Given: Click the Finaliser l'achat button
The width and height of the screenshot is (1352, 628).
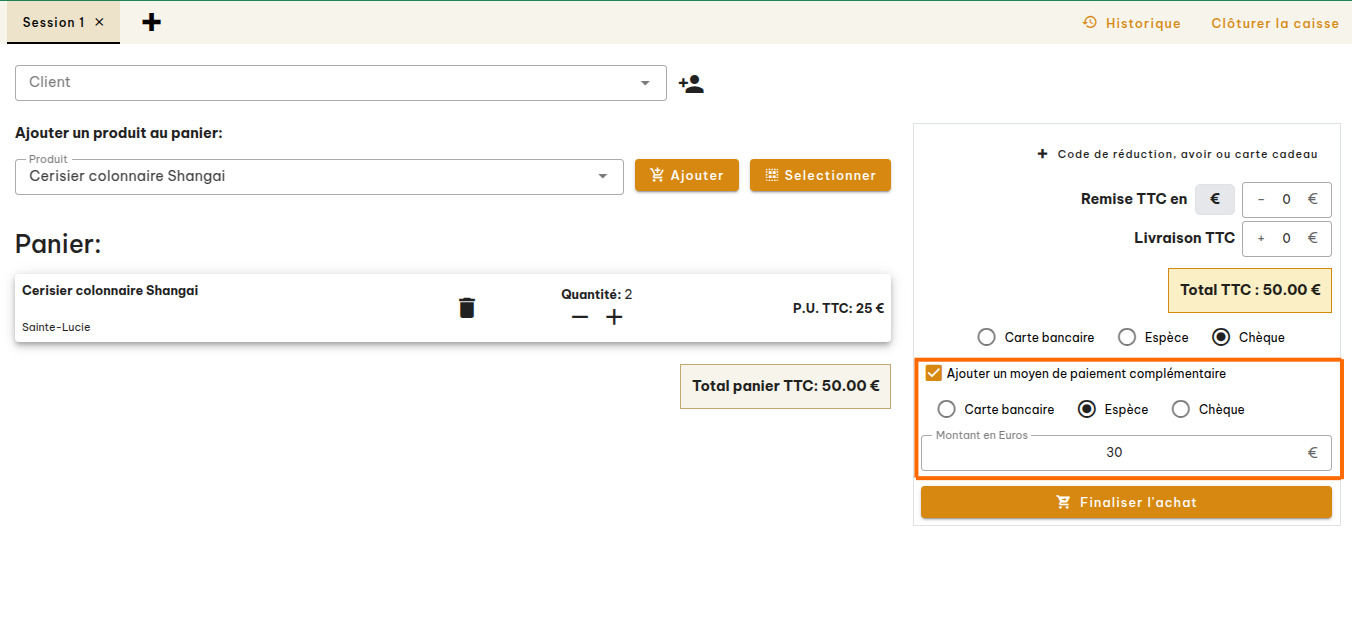Looking at the screenshot, I should pyautogui.click(x=1126, y=502).
